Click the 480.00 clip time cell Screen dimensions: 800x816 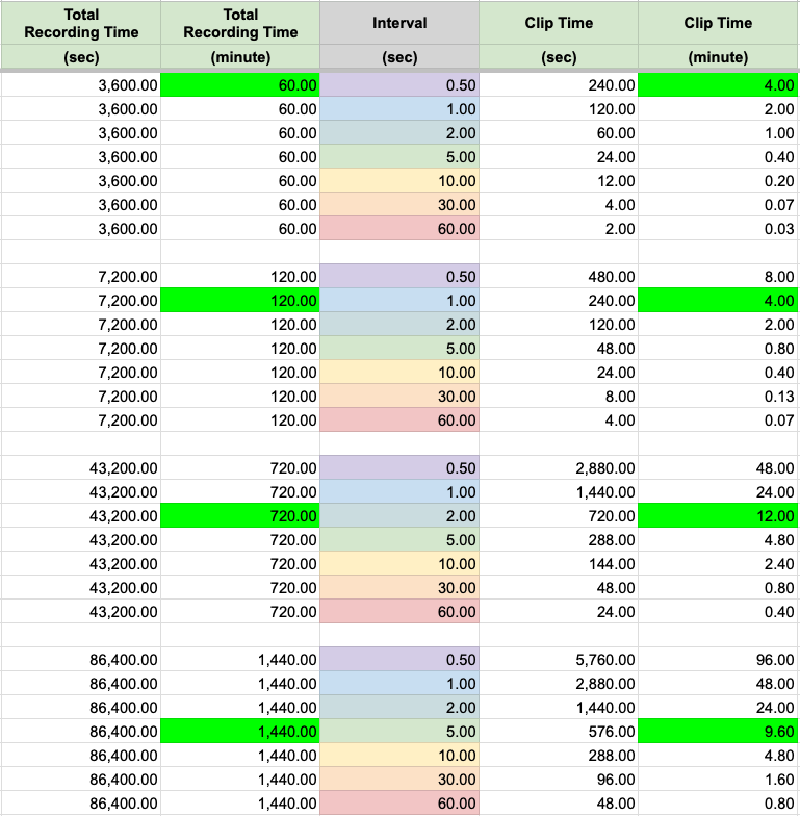[x=558, y=277]
